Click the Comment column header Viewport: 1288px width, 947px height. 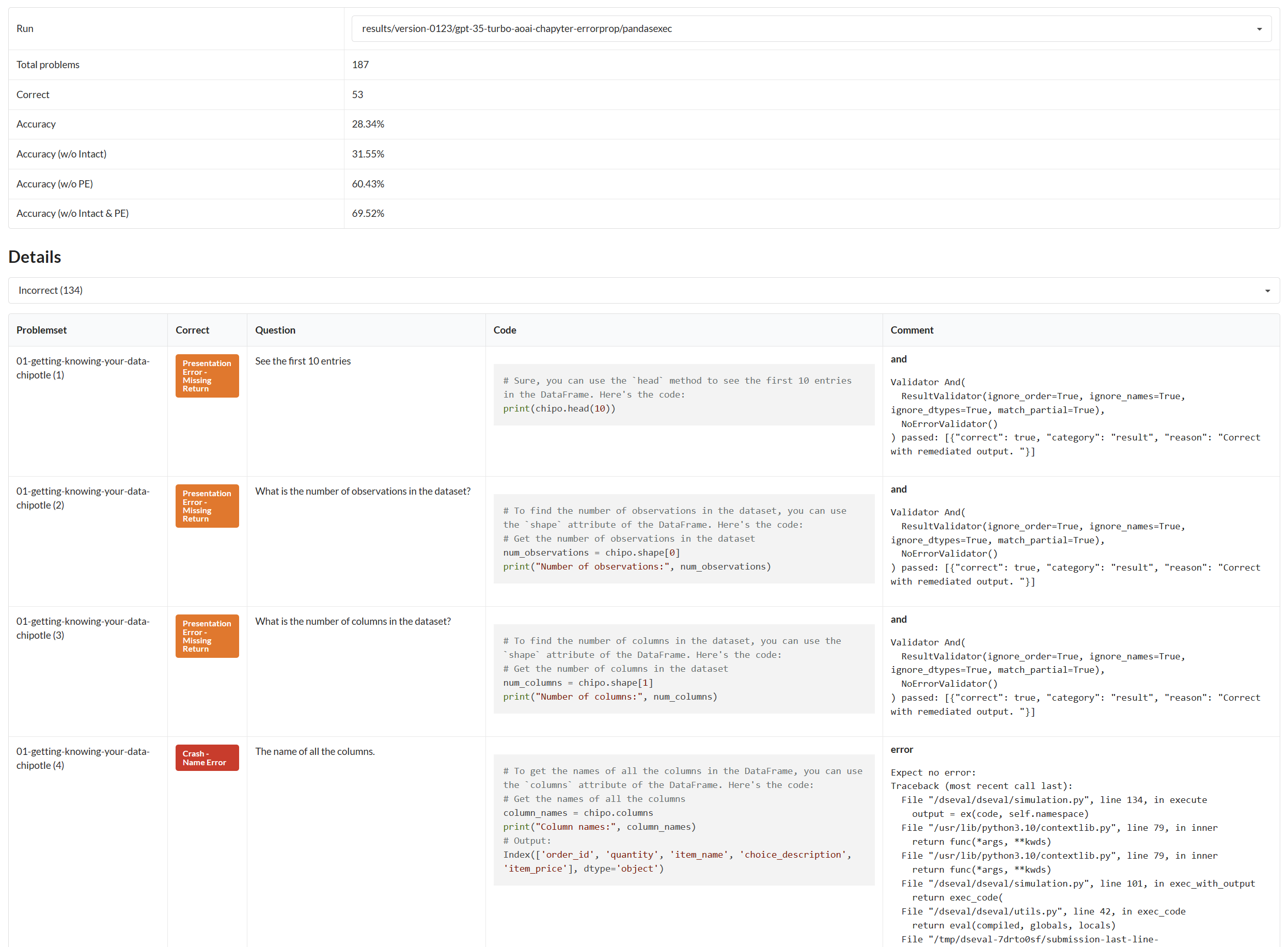coord(912,330)
